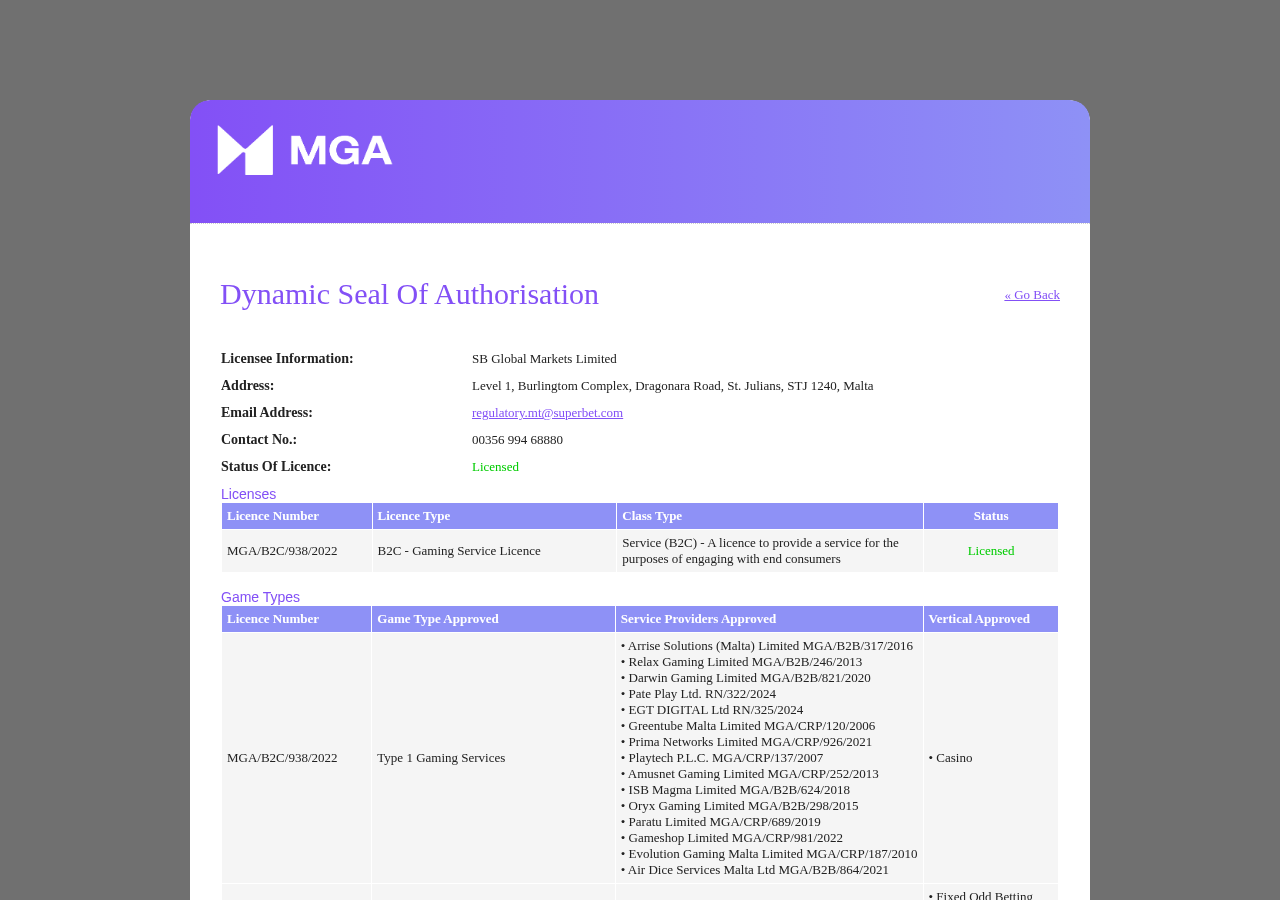Image resolution: width=1280 pixels, height=900 pixels.
Task: Click Amusnet Gaming Limited provider entry
Action: pos(750,774)
